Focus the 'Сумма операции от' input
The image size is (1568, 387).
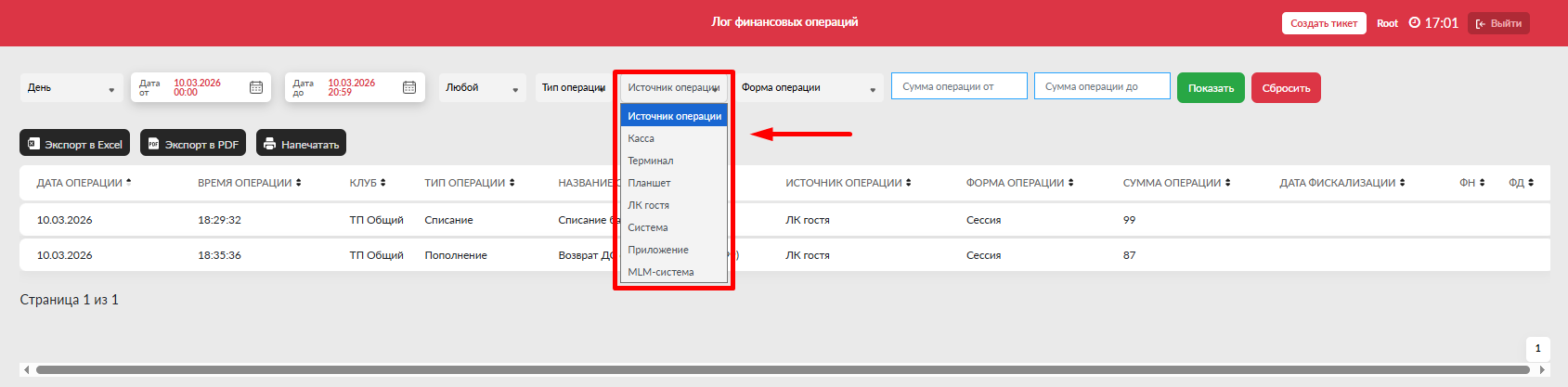pos(959,86)
